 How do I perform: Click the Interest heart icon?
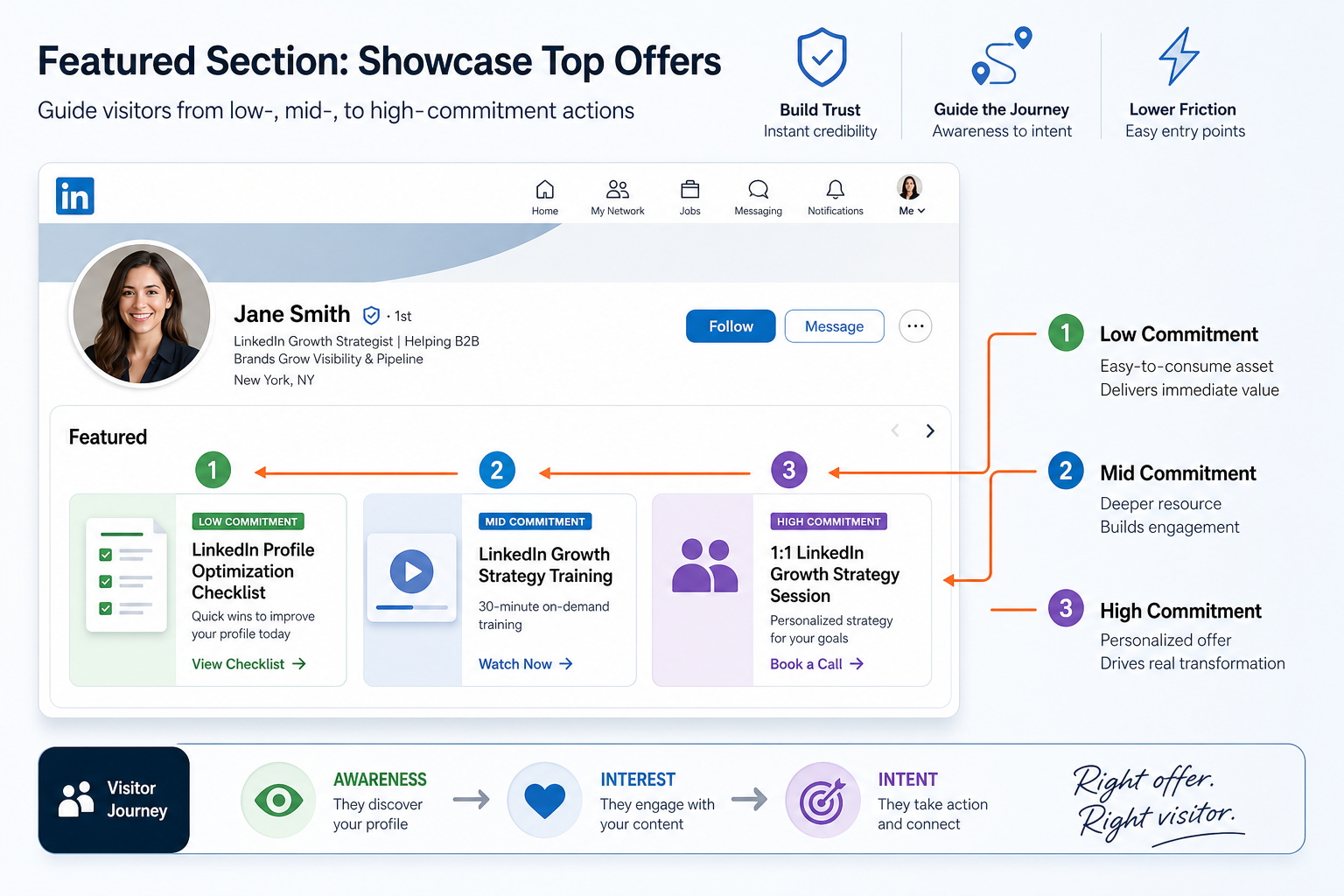pos(544,800)
